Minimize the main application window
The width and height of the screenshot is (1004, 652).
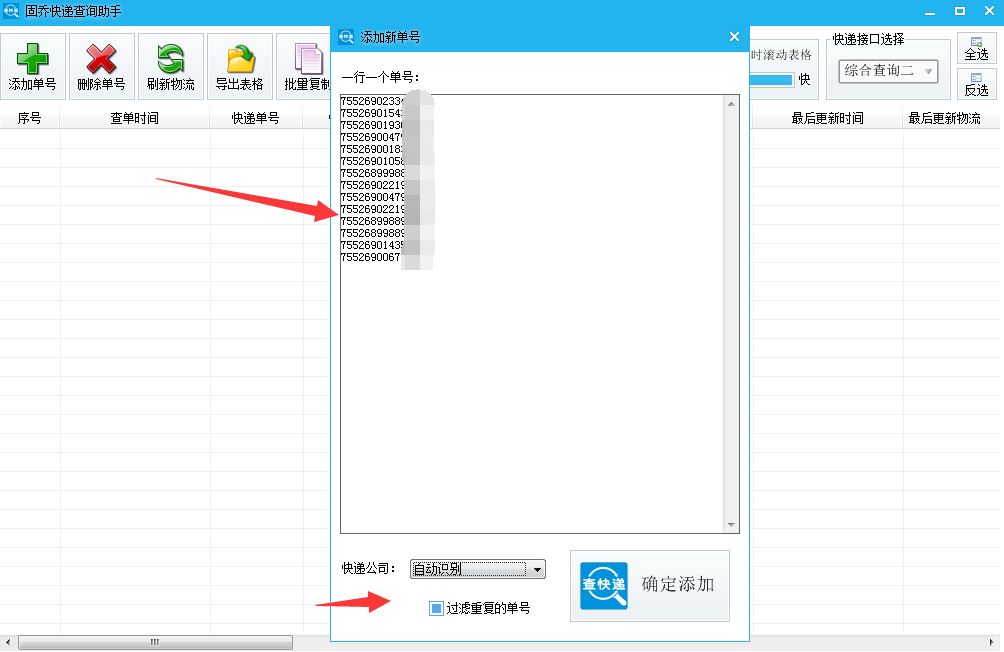930,12
